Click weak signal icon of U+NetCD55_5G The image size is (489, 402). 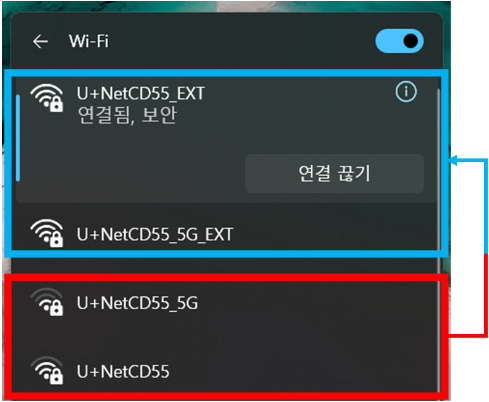(47, 302)
